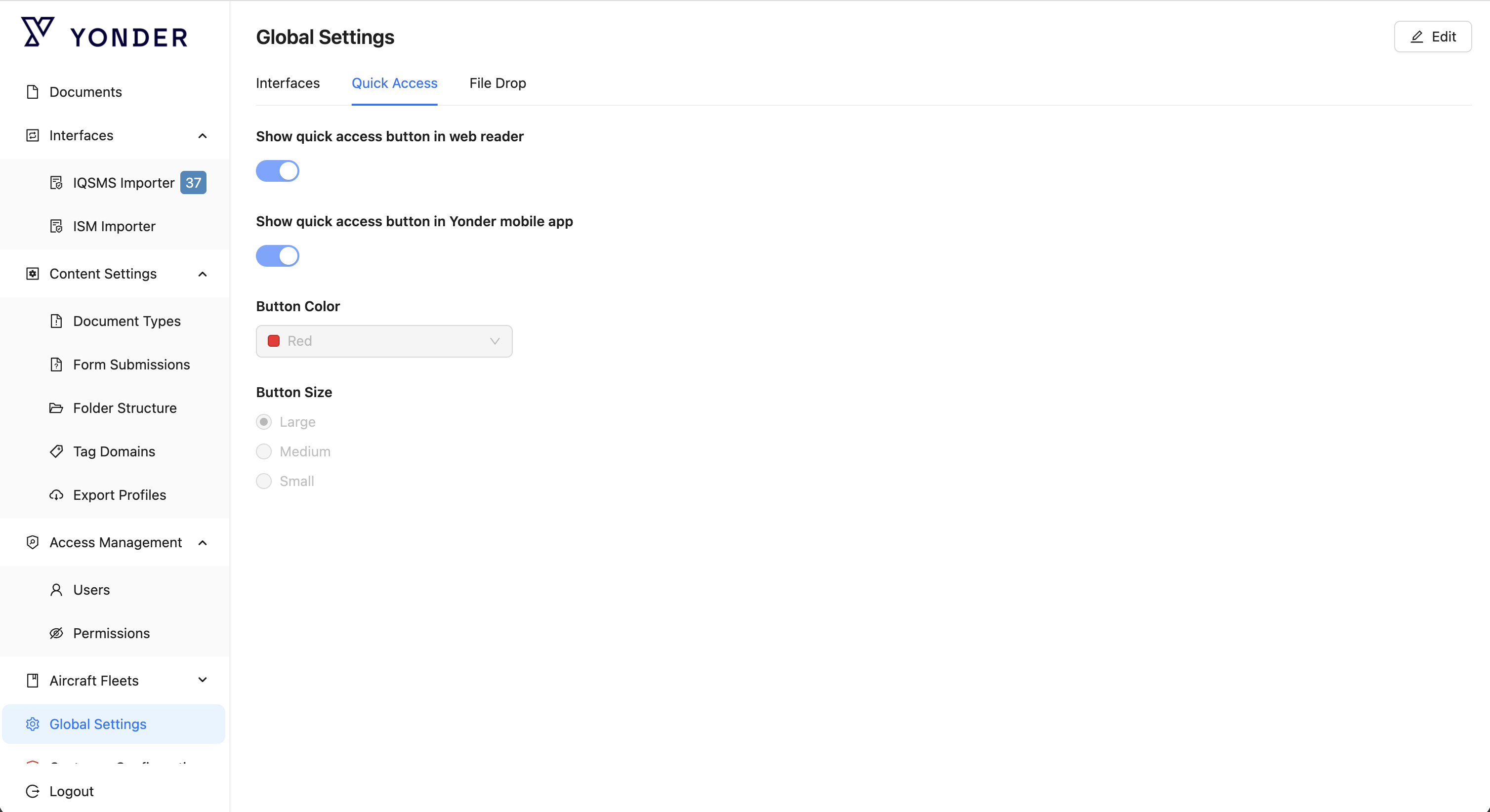Click the red color swatch
This screenshot has height=812, width=1490.
(x=274, y=341)
